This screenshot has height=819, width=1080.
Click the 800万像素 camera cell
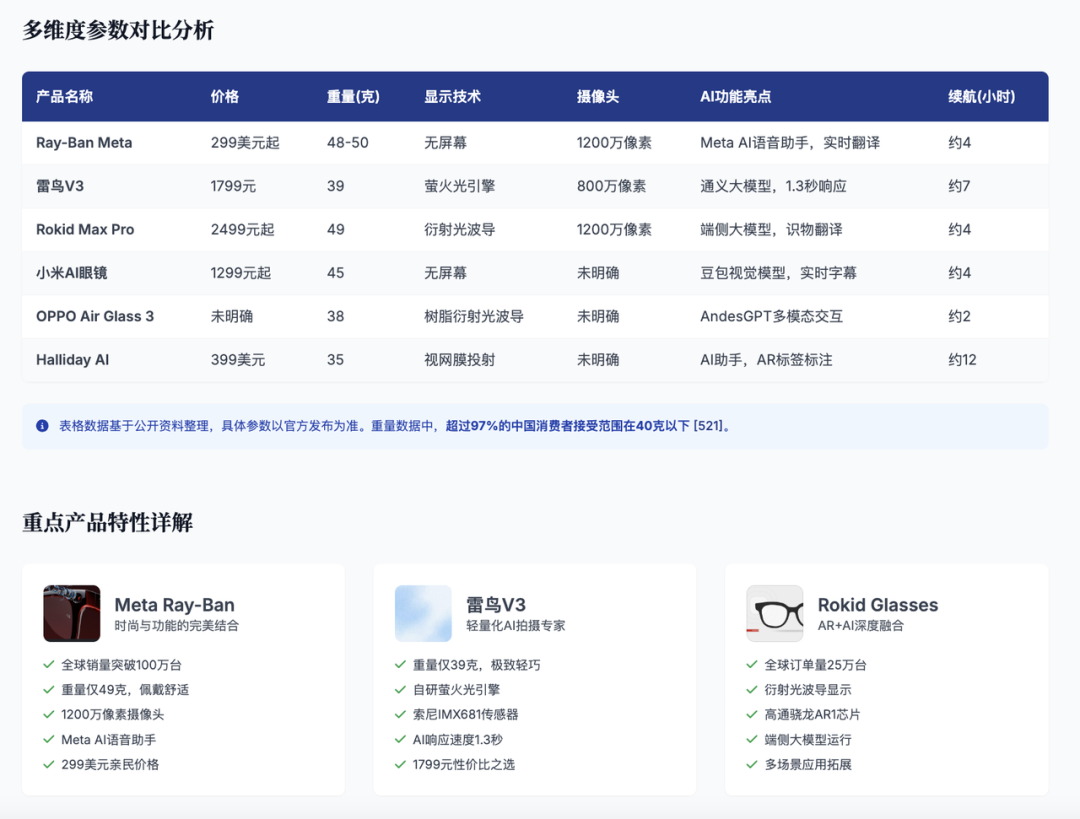612,186
